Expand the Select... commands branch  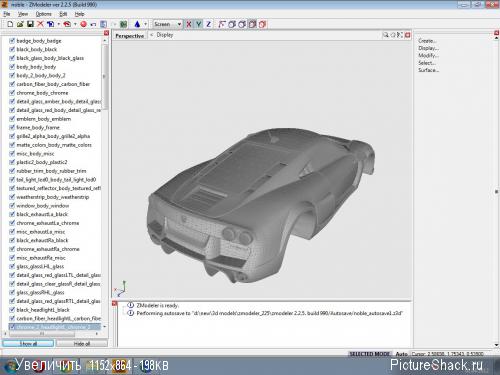pyautogui.click(x=427, y=63)
